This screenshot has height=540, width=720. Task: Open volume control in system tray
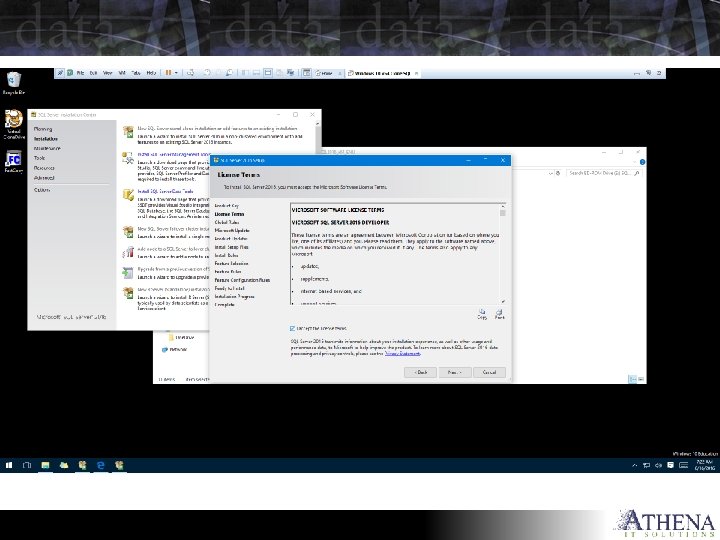(x=658, y=465)
